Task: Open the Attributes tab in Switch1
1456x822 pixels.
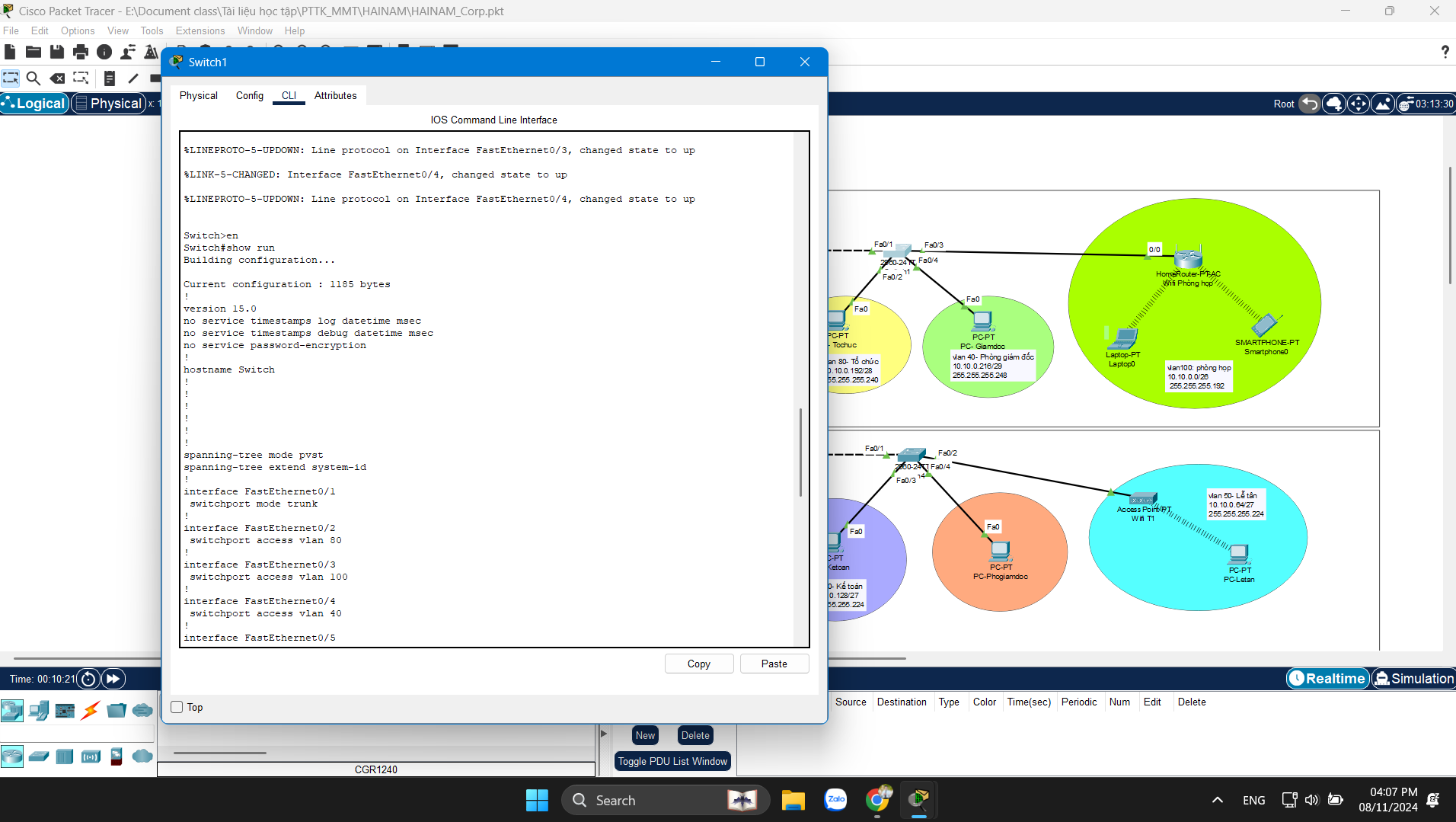Action: click(336, 95)
